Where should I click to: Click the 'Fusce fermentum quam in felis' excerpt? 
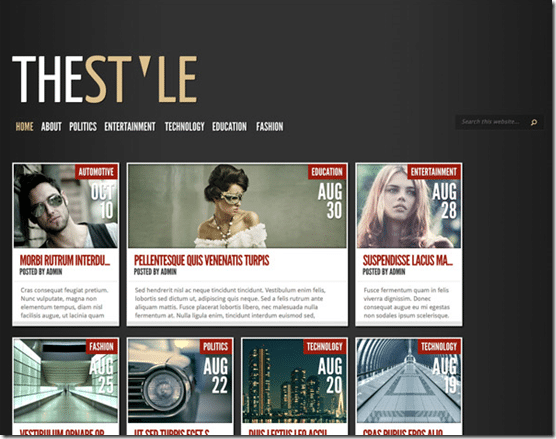(x=407, y=303)
